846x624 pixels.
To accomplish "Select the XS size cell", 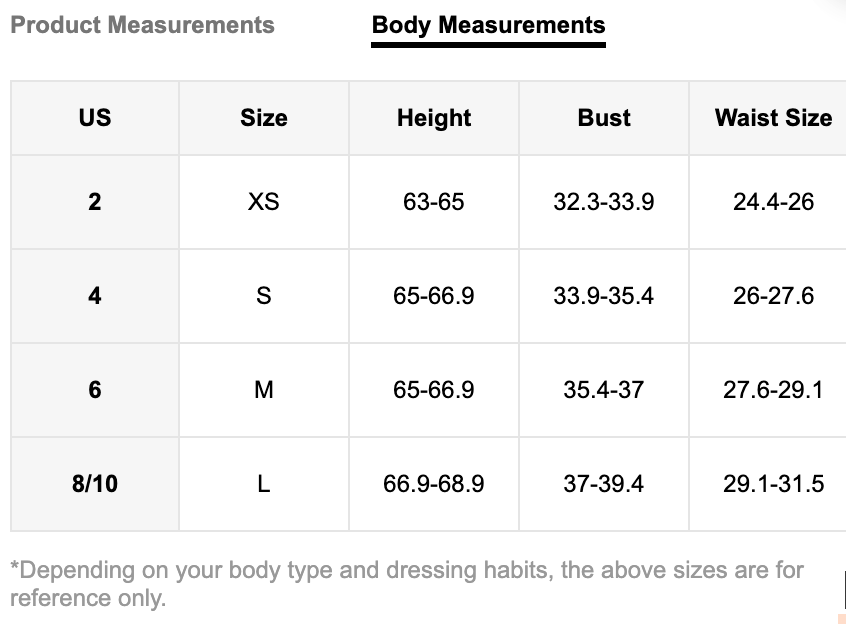I will click(x=264, y=202).
